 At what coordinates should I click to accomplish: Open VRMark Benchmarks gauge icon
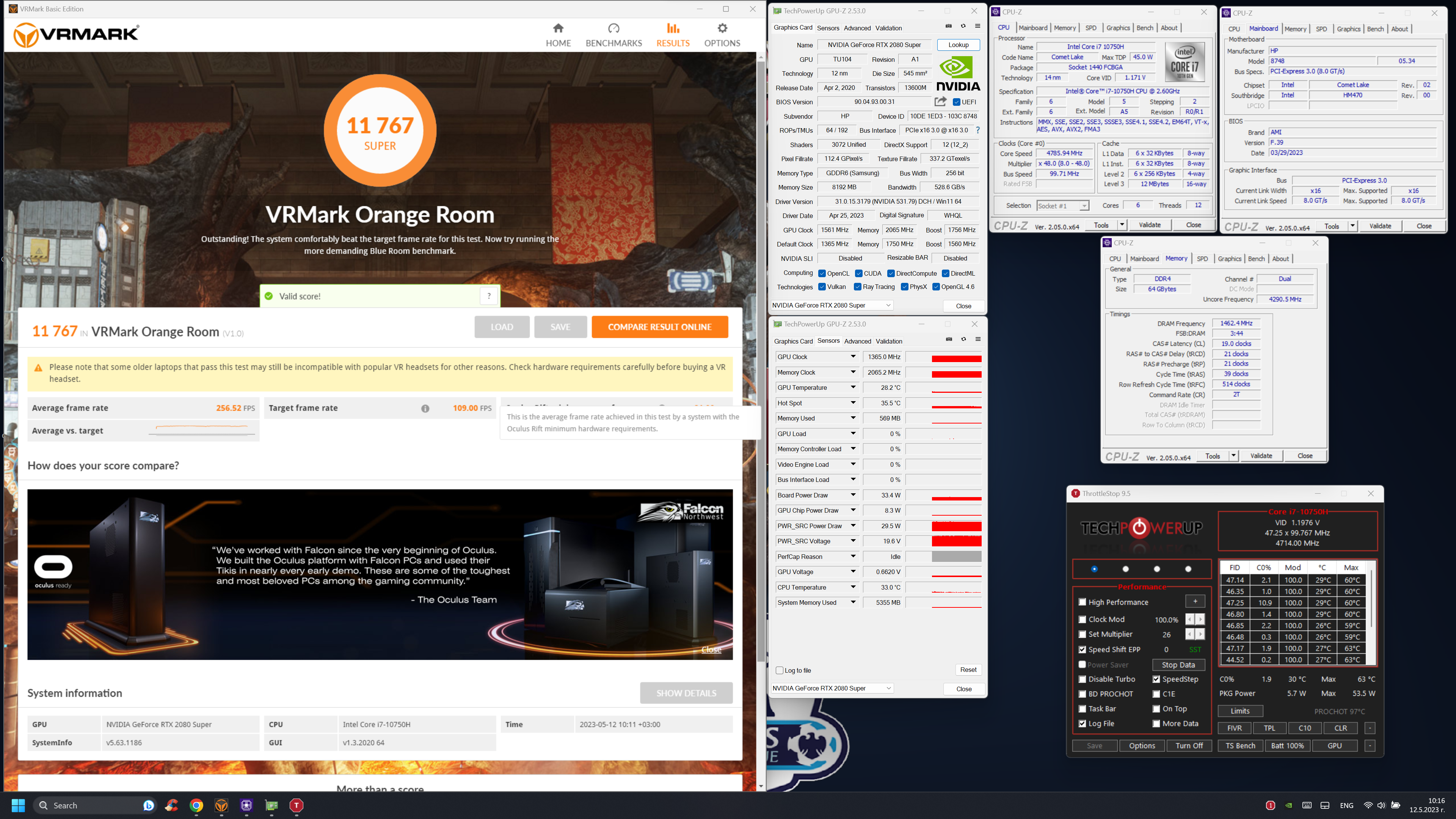coord(614,28)
